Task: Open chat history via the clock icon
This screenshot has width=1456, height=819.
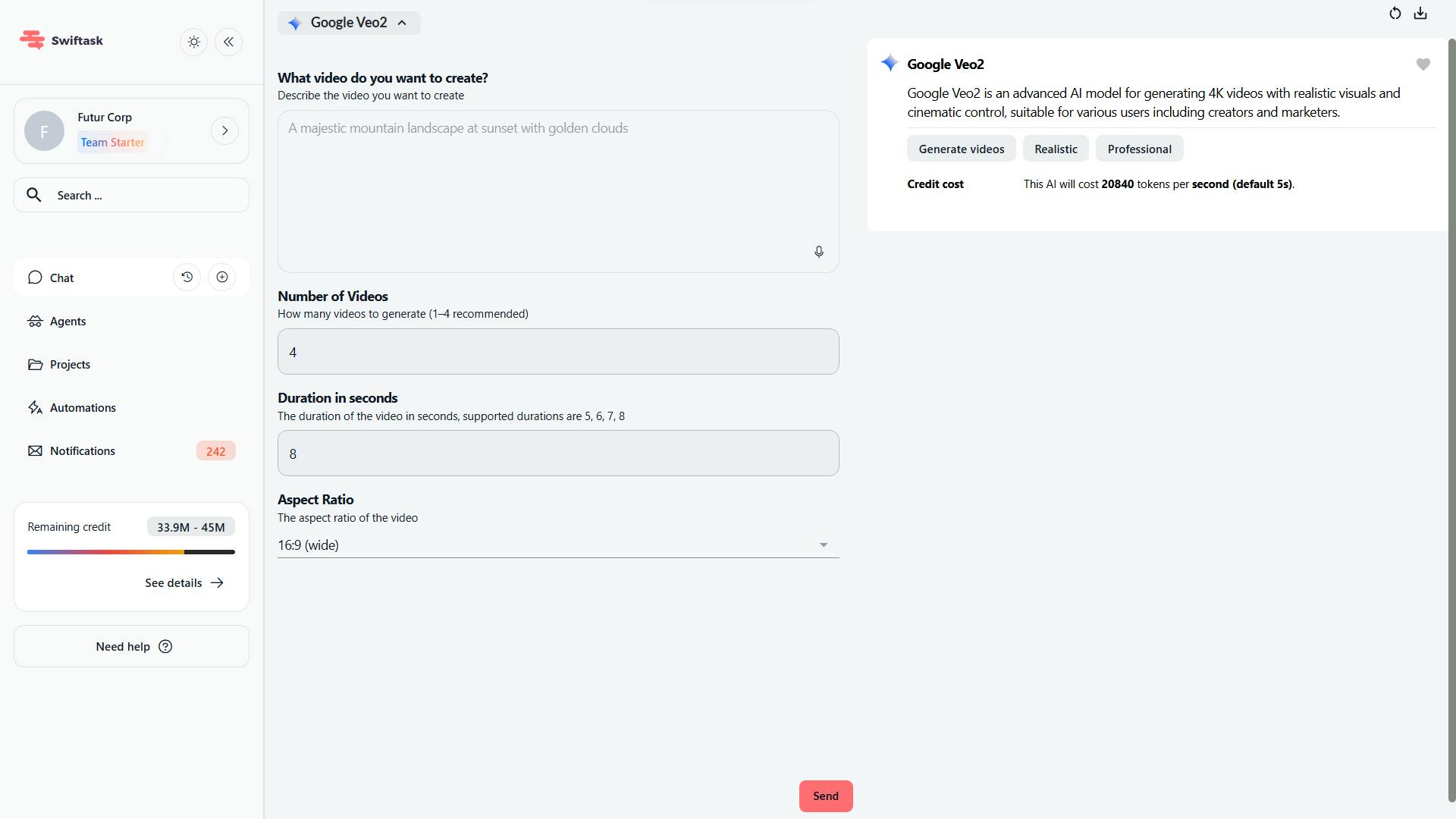Action: pyautogui.click(x=187, y=277)
